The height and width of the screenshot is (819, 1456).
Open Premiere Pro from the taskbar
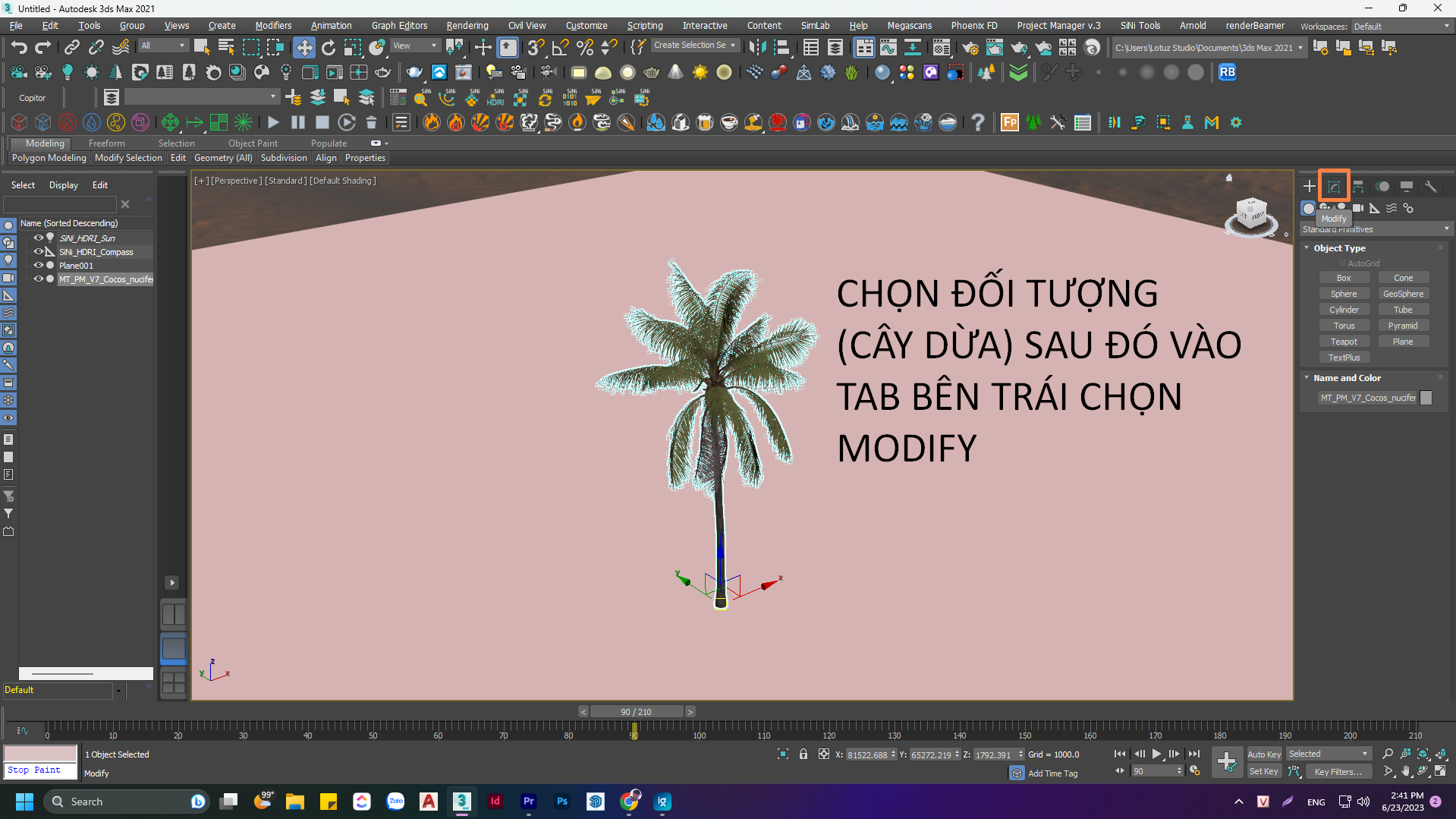[x=529, y=802]
